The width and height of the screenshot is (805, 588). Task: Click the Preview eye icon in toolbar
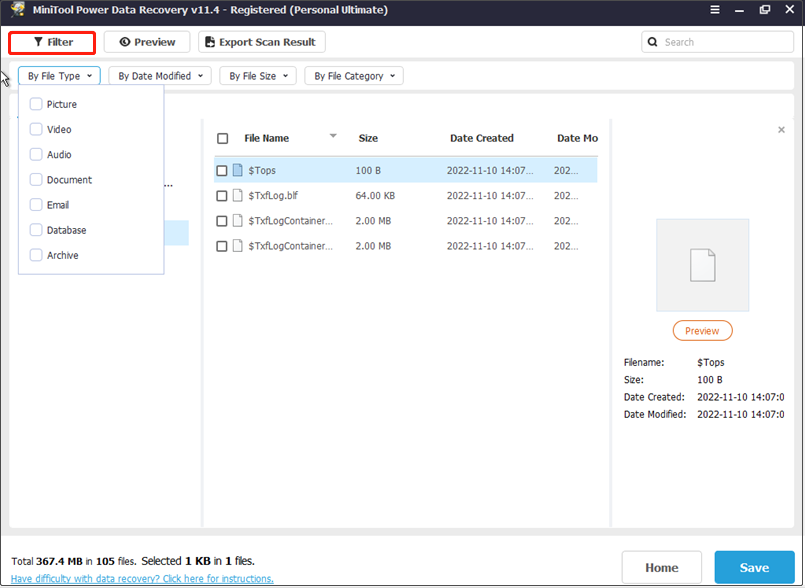pyautogui.click(x=125, y=42)
